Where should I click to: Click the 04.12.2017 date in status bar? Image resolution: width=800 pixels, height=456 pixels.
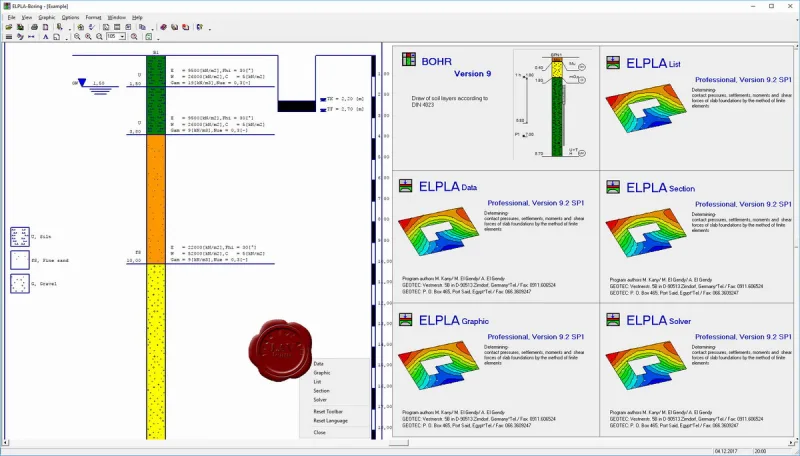(x=726, y=451)
